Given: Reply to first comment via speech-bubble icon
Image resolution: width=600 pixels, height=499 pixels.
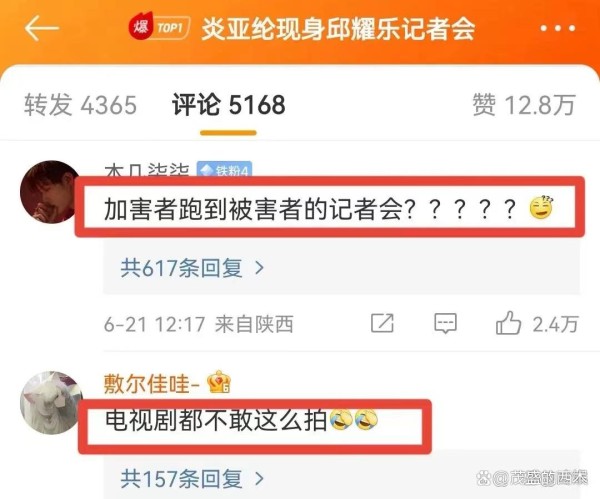Looking at the screenshot, I should click(x=445, y=324).
